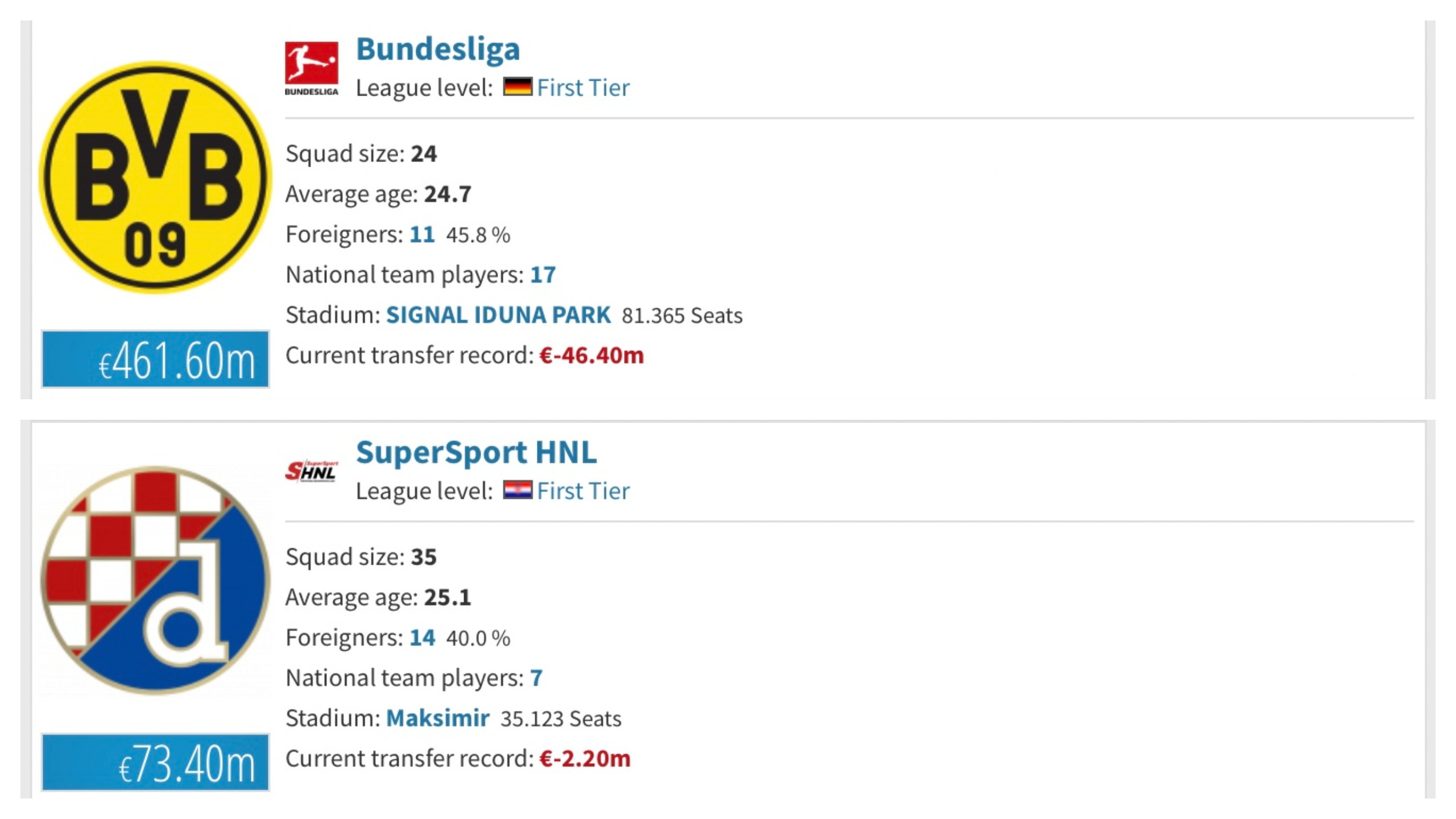This screenshot has height=819, width=1456.
Task: Click Dortmund national team players count 17
Action: 543,275
